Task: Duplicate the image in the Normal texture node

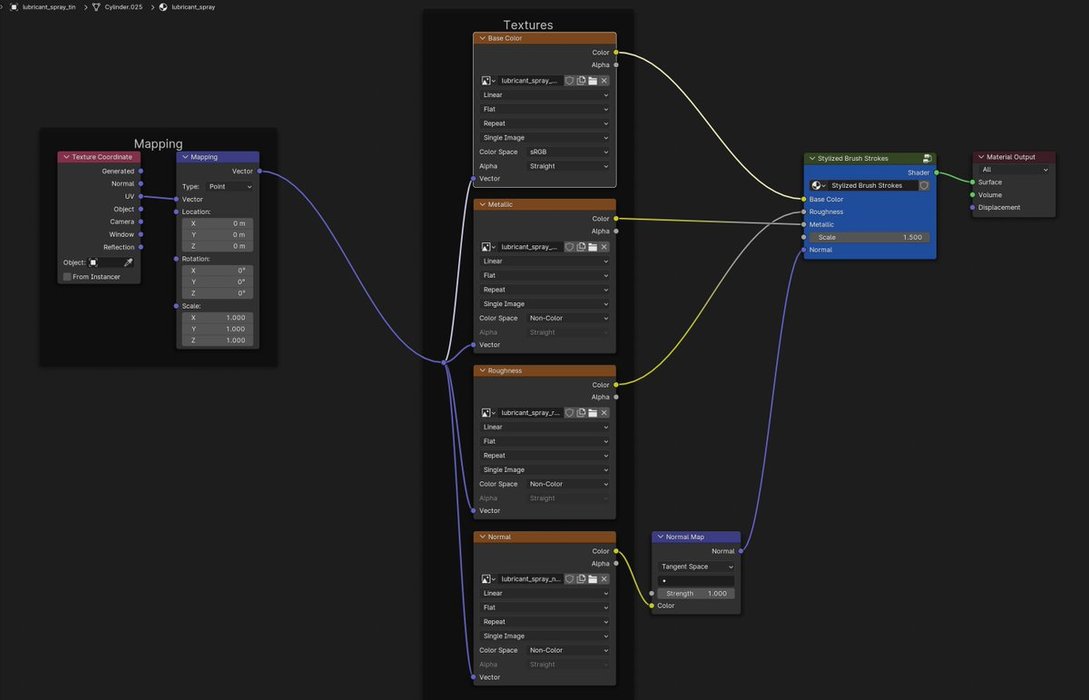Action: tap(581, 579)
